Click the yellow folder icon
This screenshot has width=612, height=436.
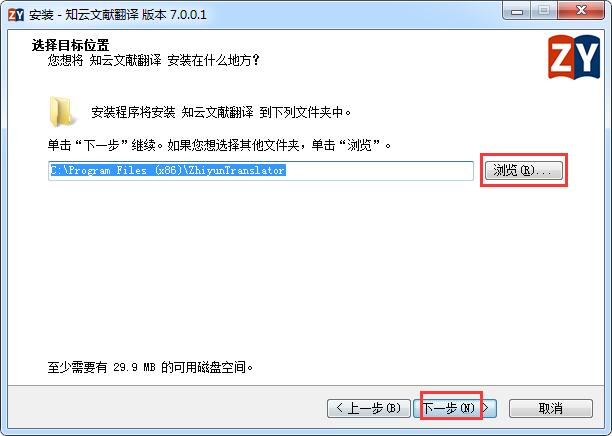coord(61,112)
